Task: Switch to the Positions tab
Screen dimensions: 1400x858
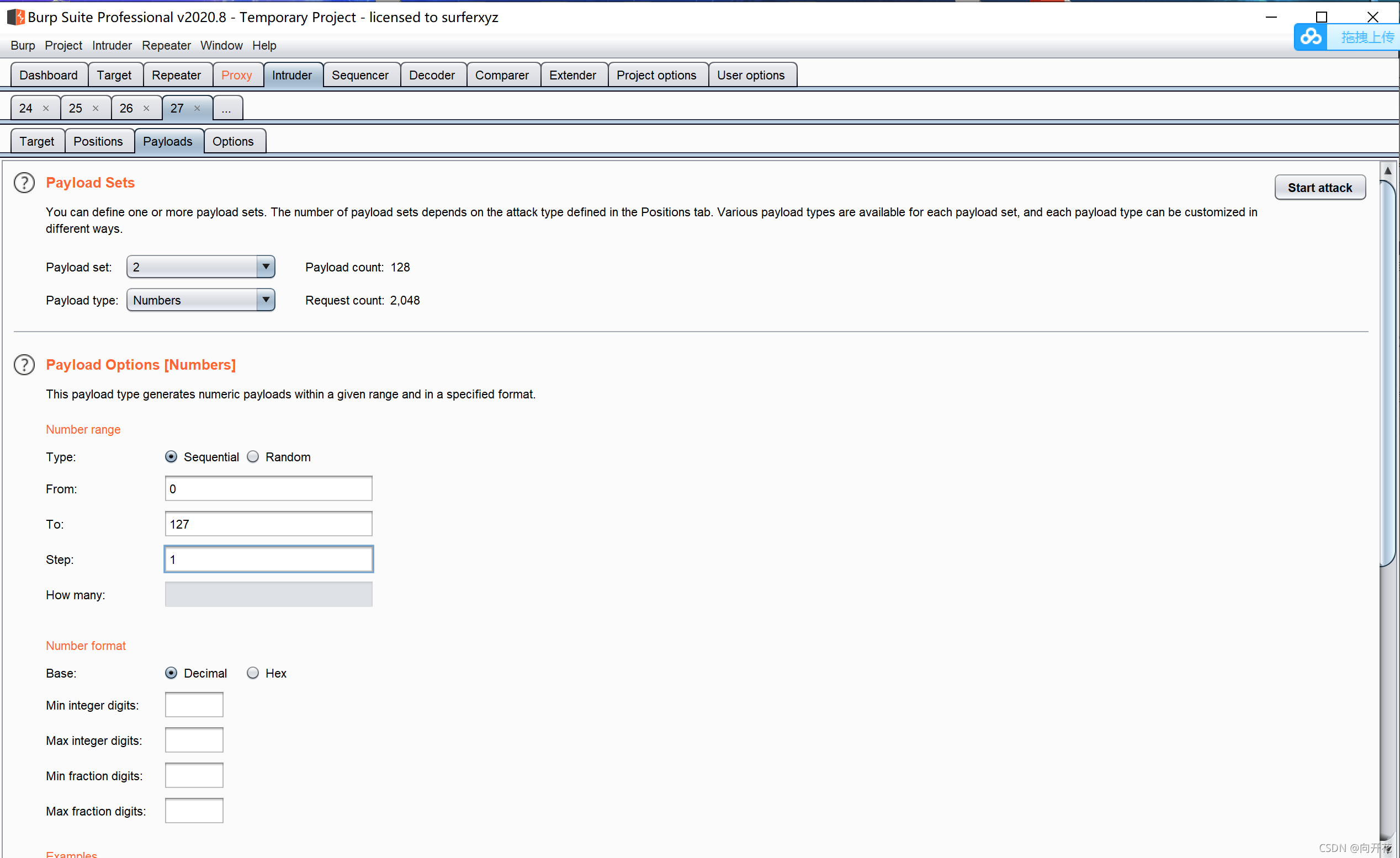Action: [x=98, y=141]
